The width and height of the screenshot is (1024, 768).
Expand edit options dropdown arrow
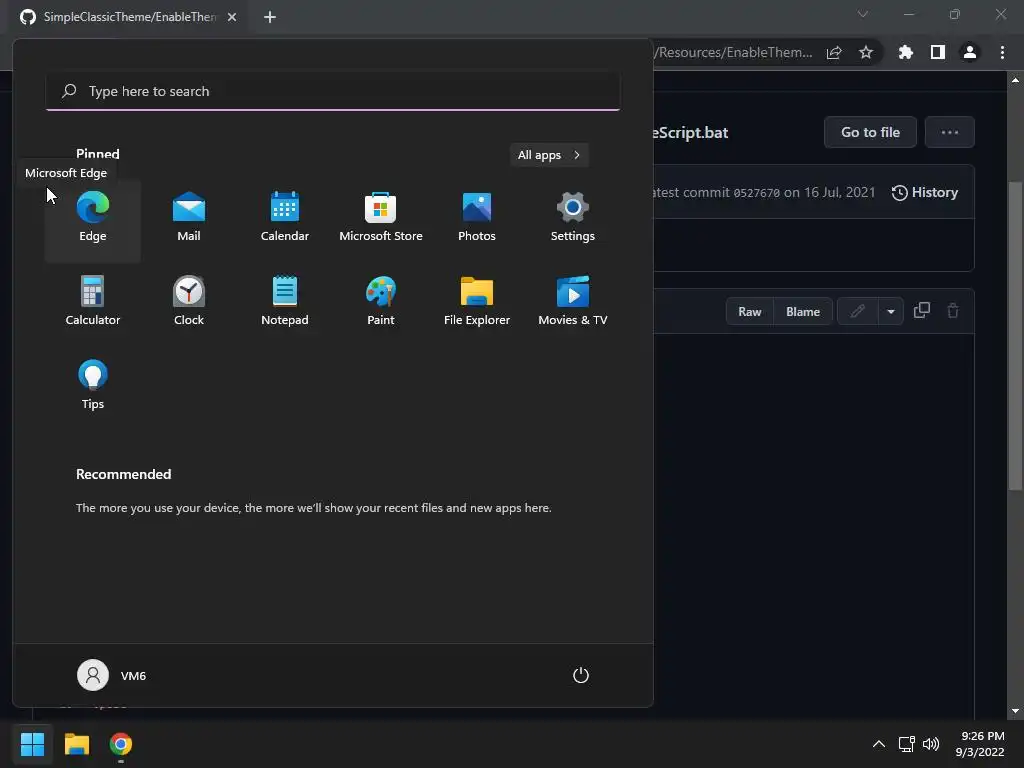tap(891, 312)
